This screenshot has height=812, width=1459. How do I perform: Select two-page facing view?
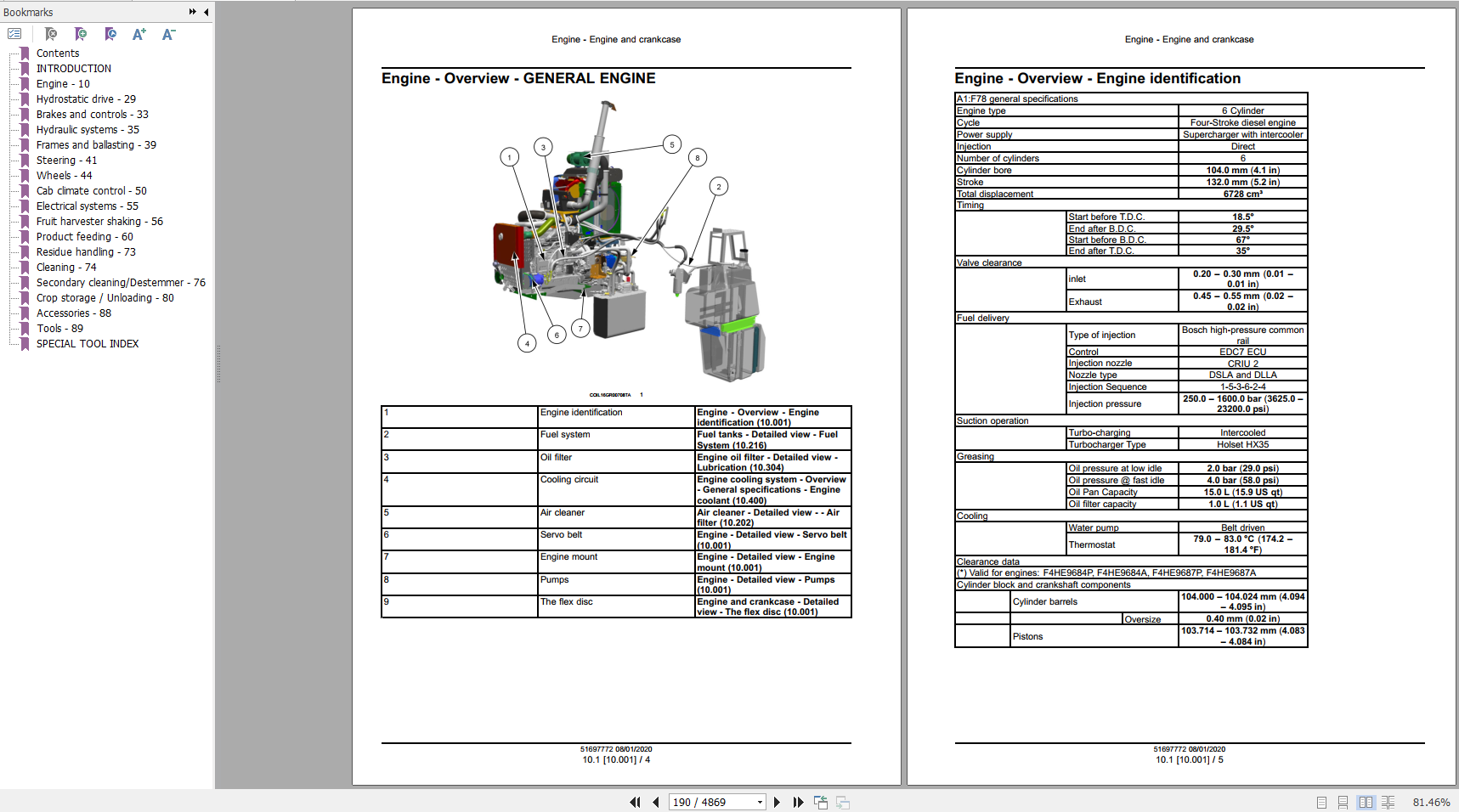tap(1366, 802)
